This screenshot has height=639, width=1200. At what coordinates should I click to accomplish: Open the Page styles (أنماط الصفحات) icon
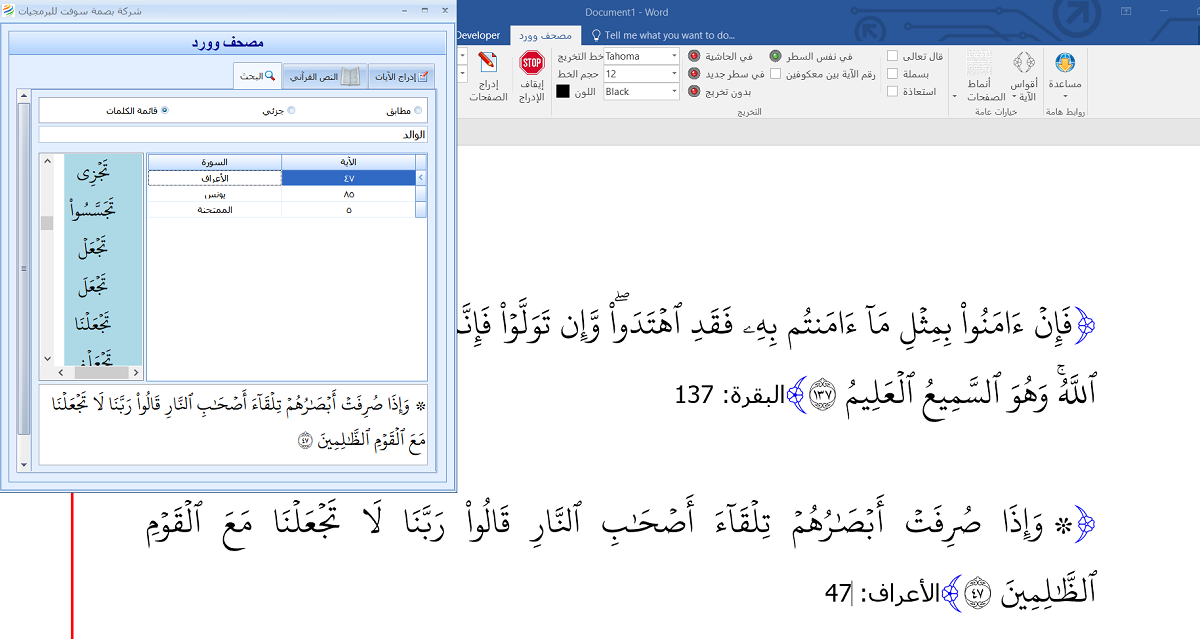tap(979, 64)
